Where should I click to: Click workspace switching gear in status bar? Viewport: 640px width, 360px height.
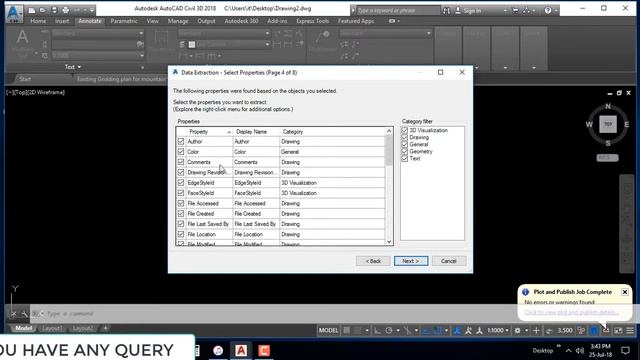pyautogui.click(x=518, y=330)
